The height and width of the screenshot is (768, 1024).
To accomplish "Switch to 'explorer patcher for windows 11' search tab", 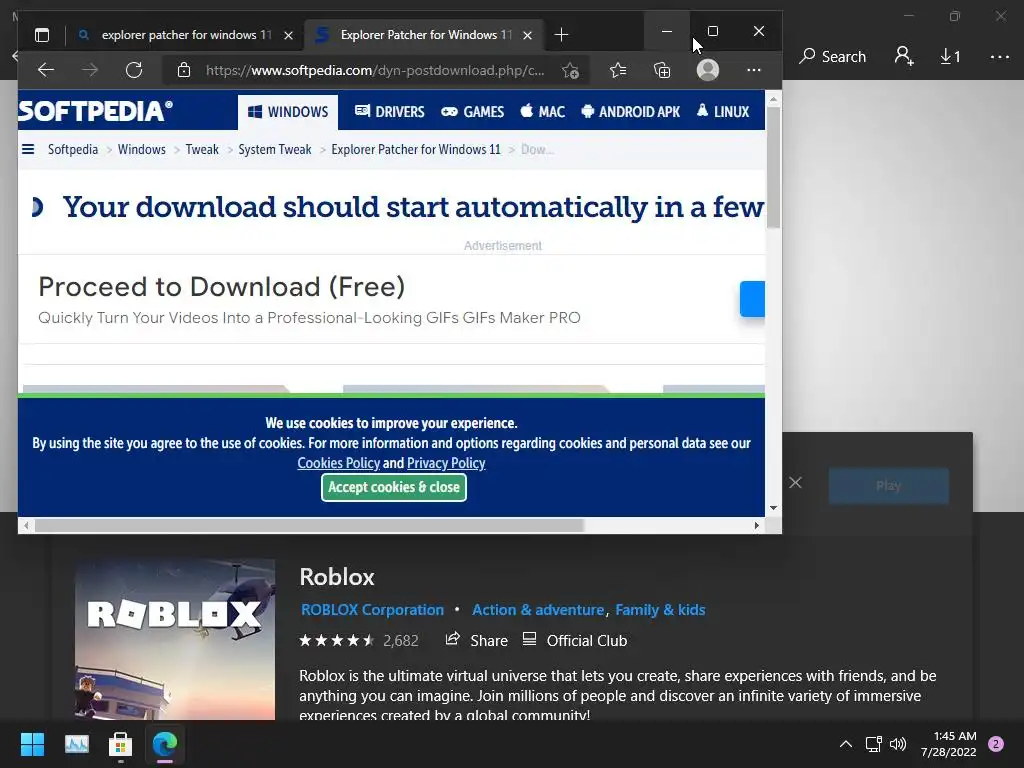I will [x=185, y=35].
